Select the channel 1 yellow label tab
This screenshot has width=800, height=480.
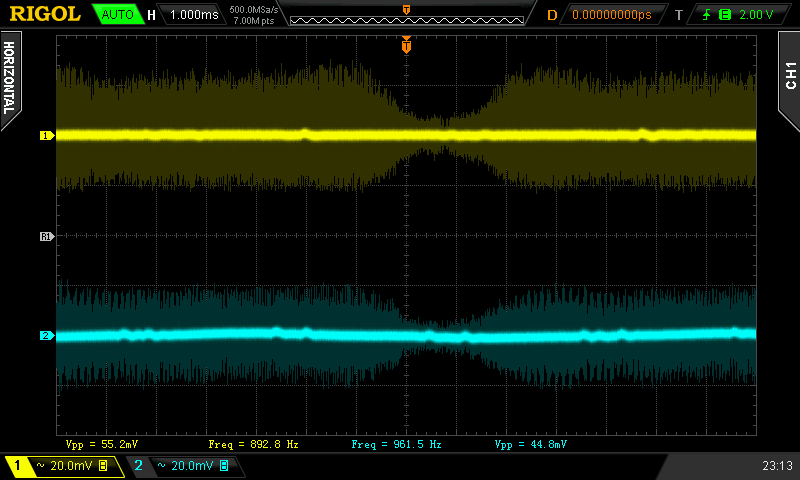17,466
